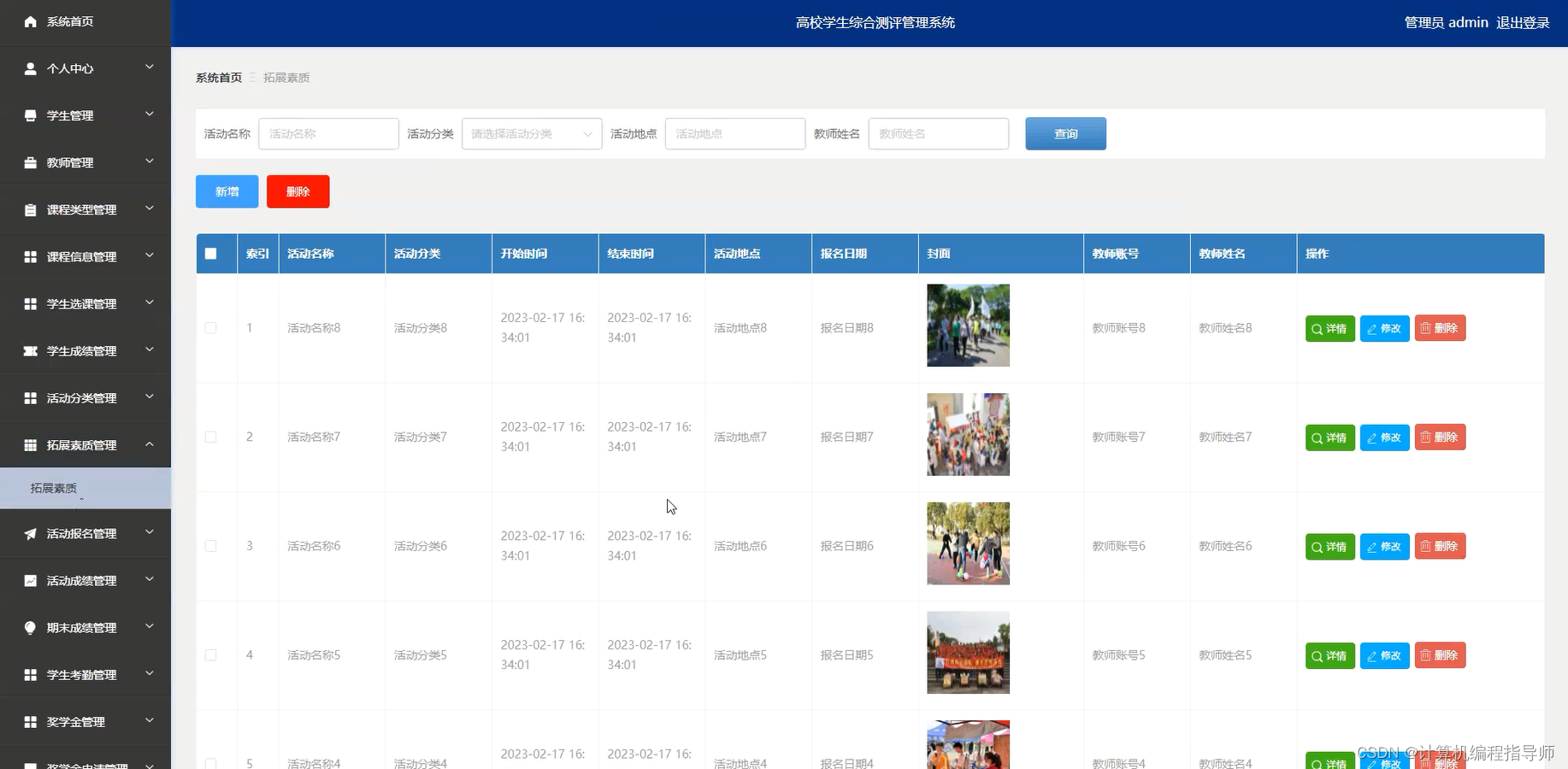
Task: Open cover thumbnail of 活动名称8
Action: coord(968,326)
